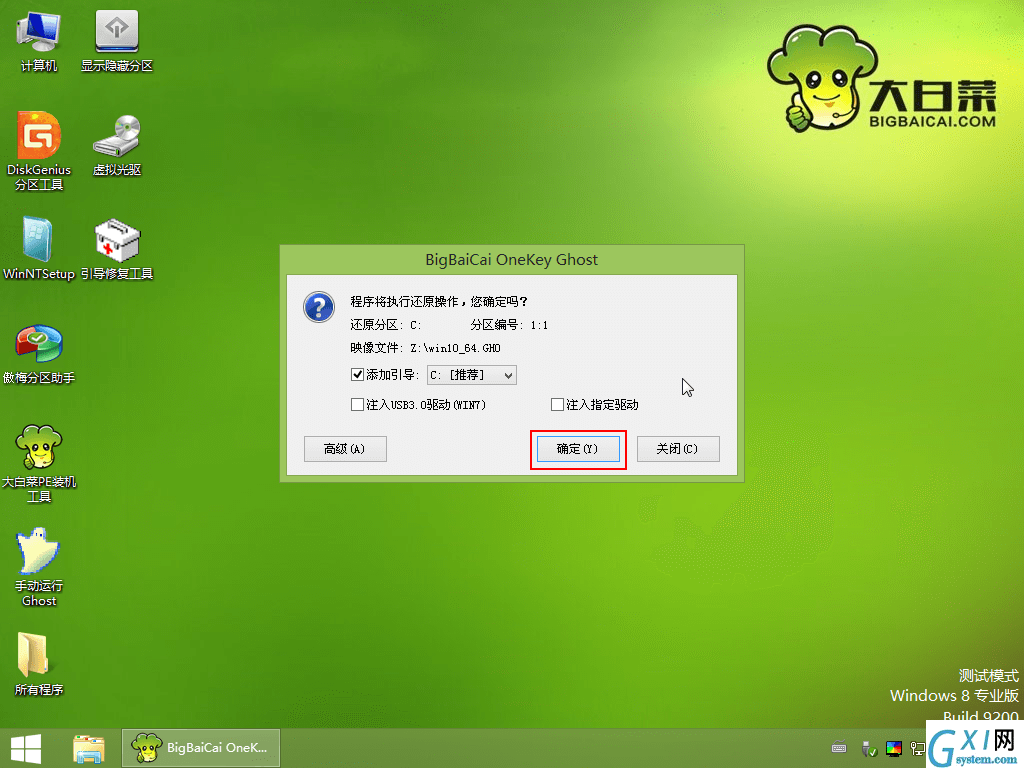This screenshot has width=1024, height=768.
Task: Launch 傲梅分区助手 partition assistant
Action: coord(39,353)
